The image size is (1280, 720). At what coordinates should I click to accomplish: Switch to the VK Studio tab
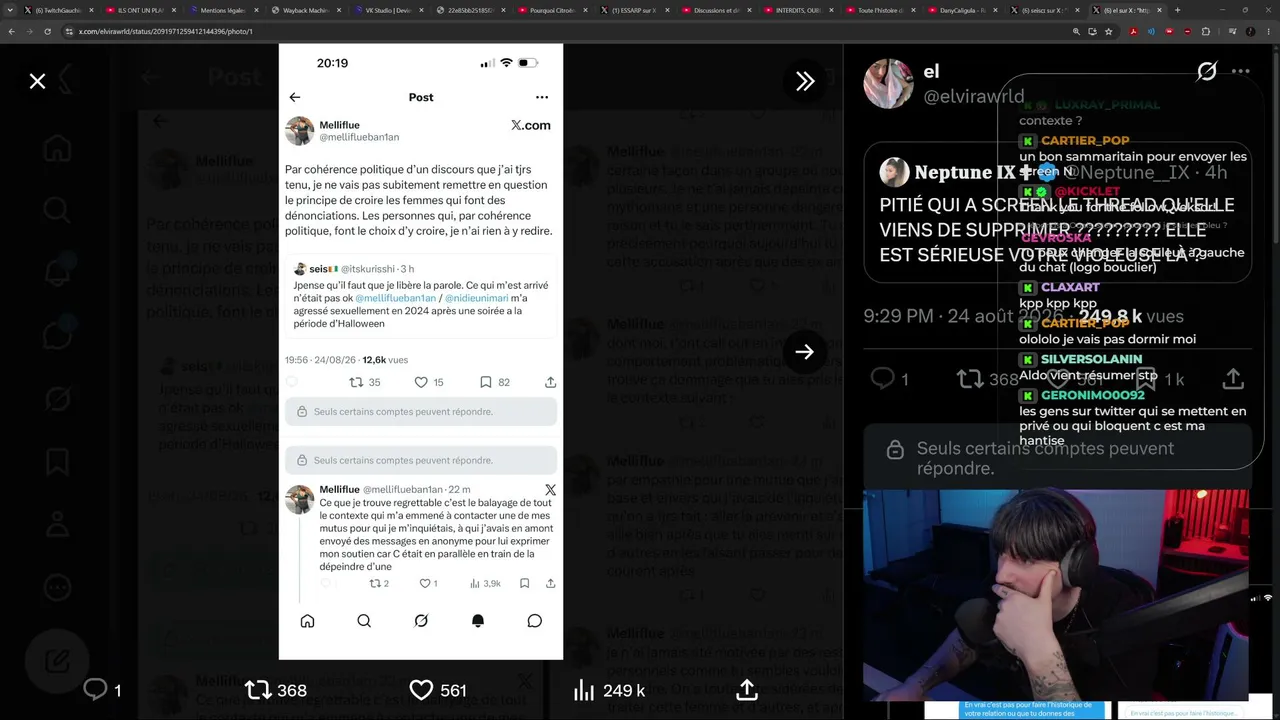point(388,10)
